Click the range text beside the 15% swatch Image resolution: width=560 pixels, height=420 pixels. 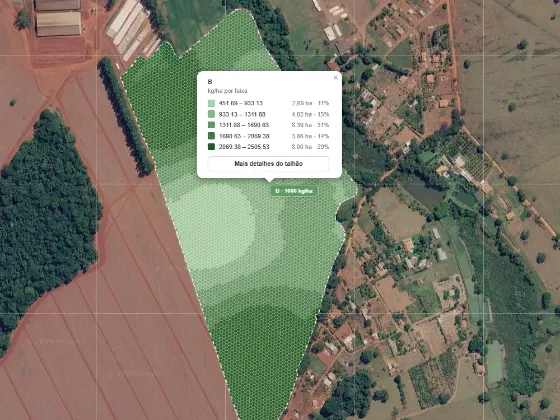pos(242,114)
